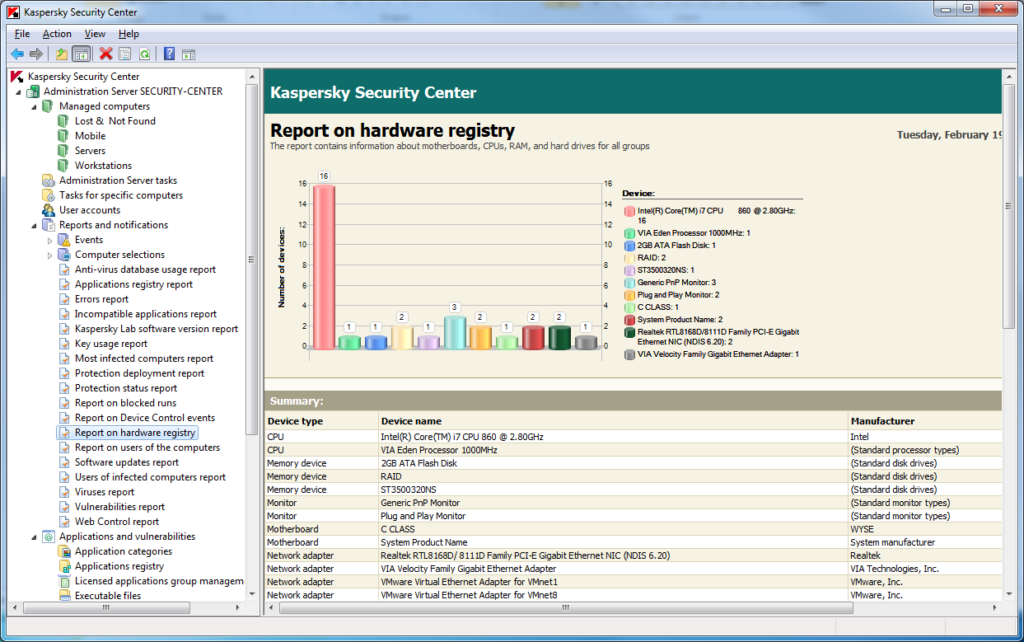1024x642 pixels.
Task: Click the report pane vertical scrollbar thumb
Action: tap(1008, 206)
